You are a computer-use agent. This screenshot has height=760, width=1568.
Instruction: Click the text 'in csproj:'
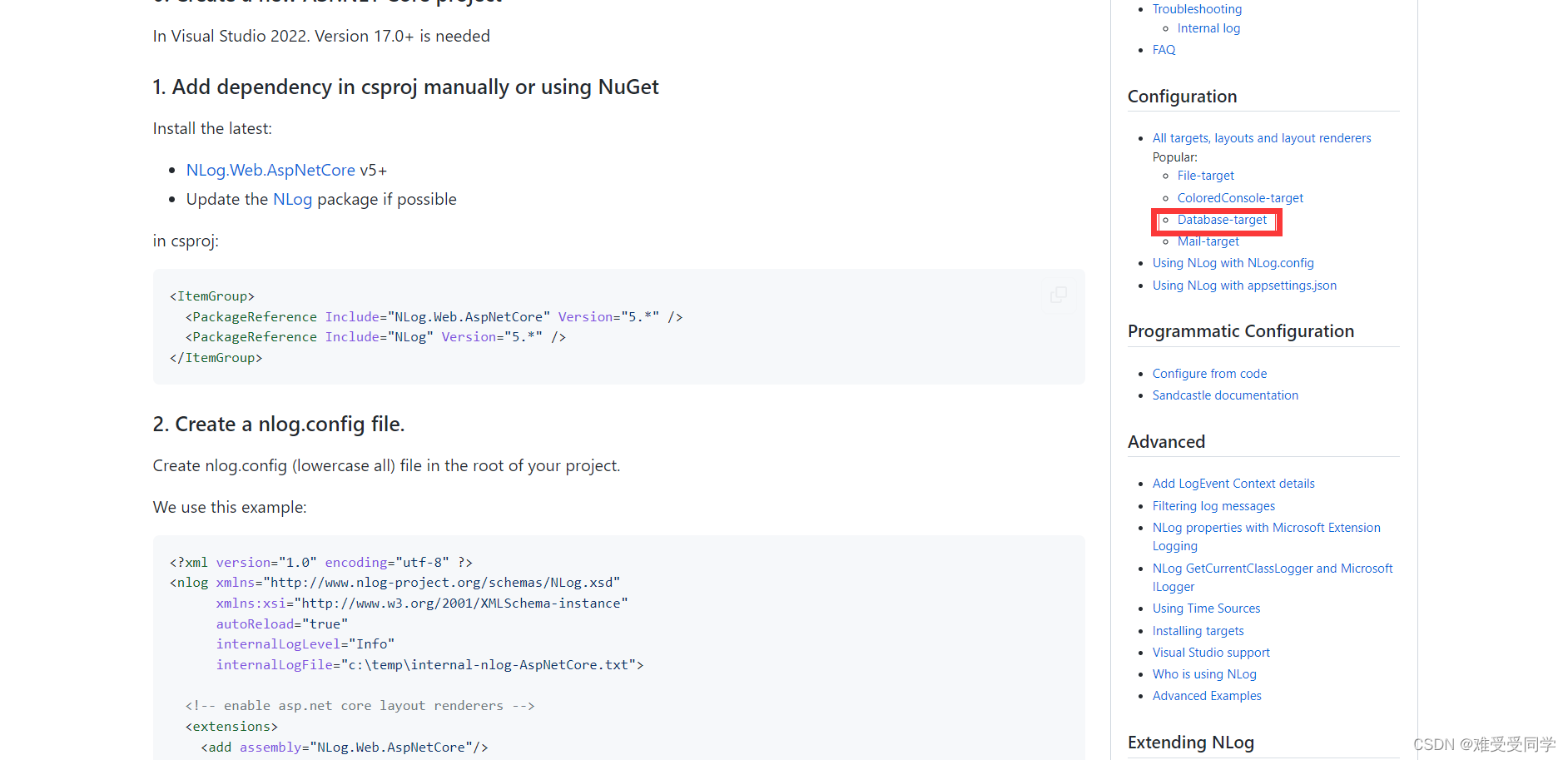tap(186, 241)
